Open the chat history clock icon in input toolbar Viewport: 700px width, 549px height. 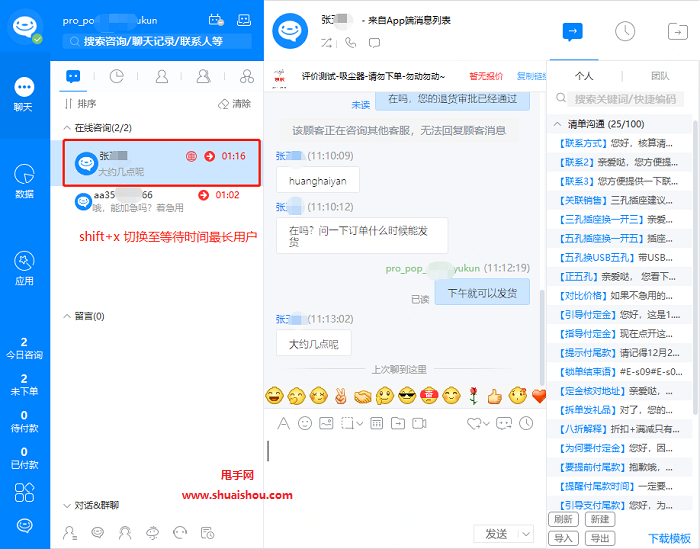coord(526,423)
